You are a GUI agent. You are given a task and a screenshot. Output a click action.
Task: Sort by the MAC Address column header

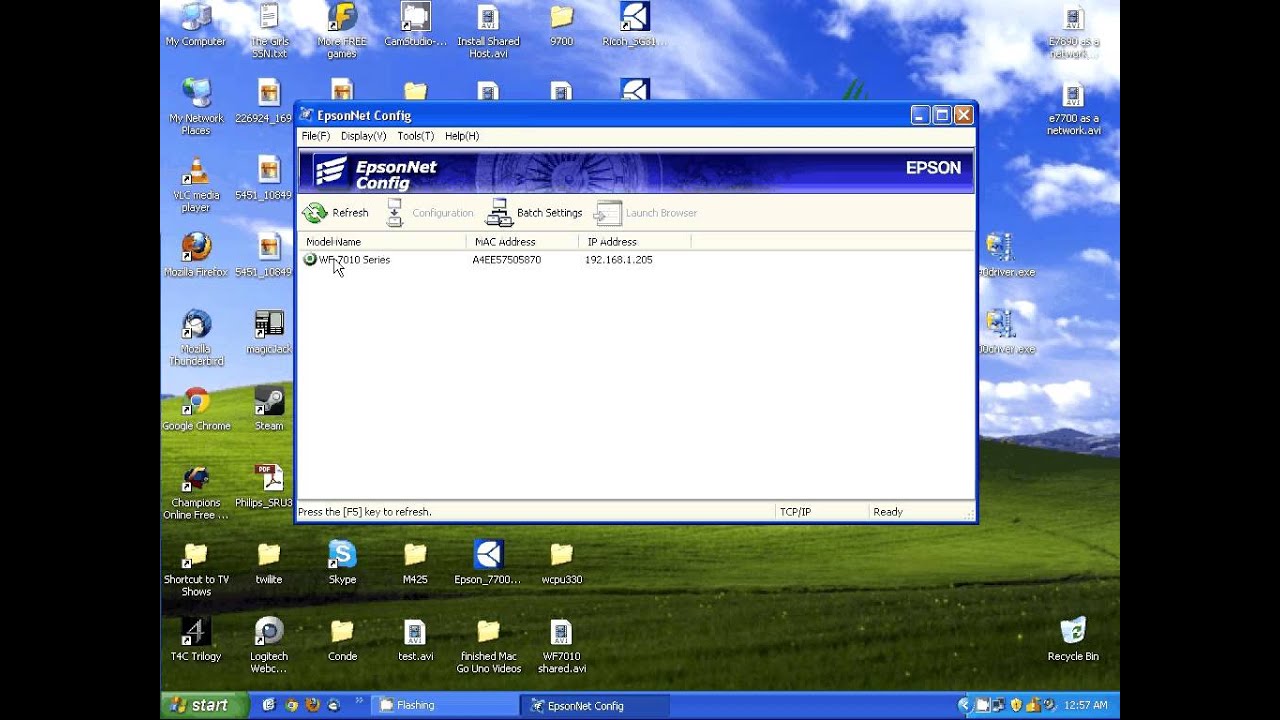(522, 242)
